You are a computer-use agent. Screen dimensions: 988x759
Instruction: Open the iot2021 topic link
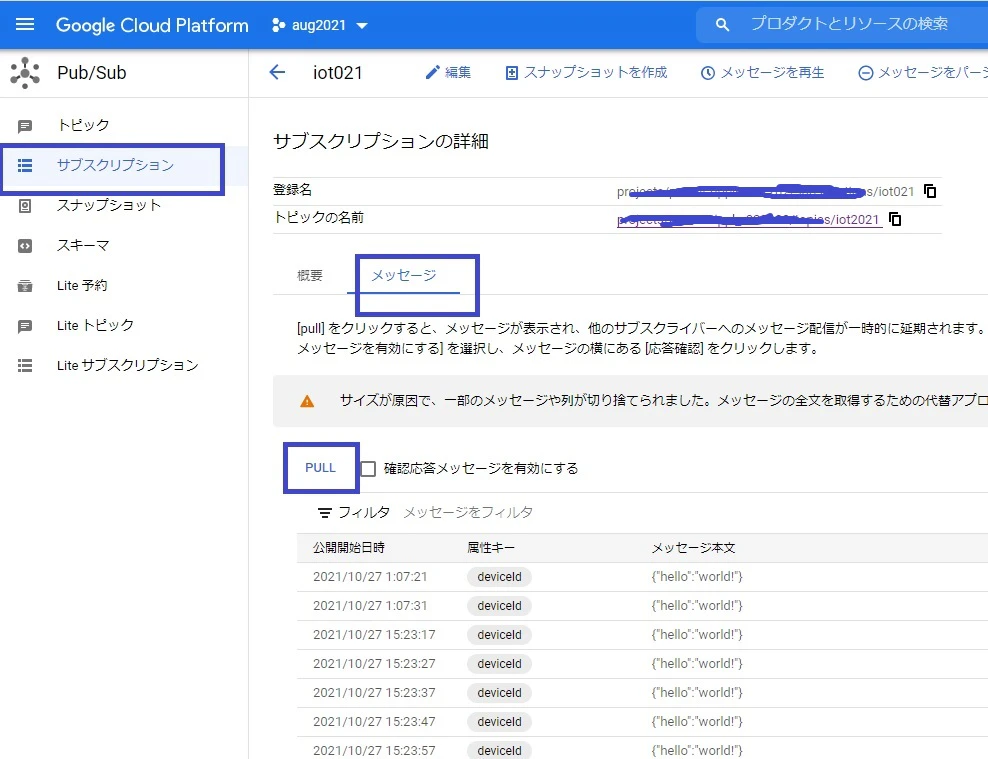(x=749, y=219)
